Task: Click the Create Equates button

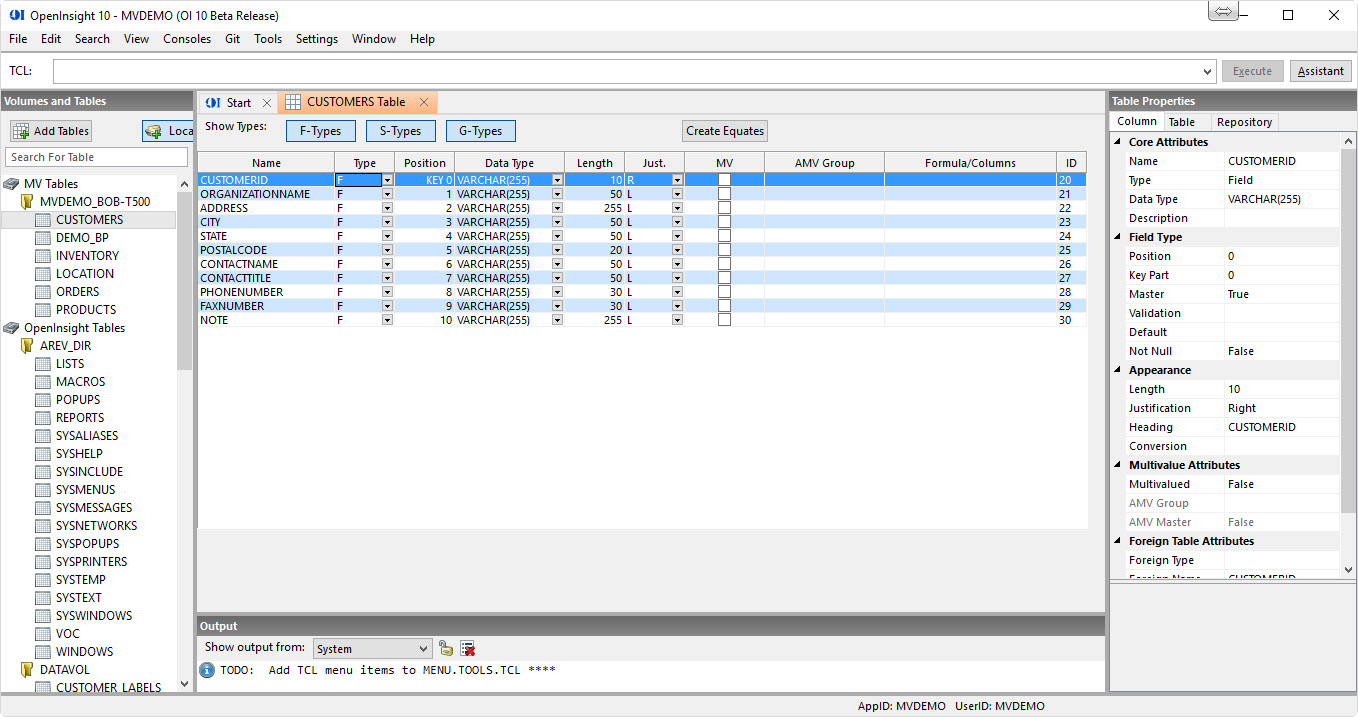Action: 725,131
